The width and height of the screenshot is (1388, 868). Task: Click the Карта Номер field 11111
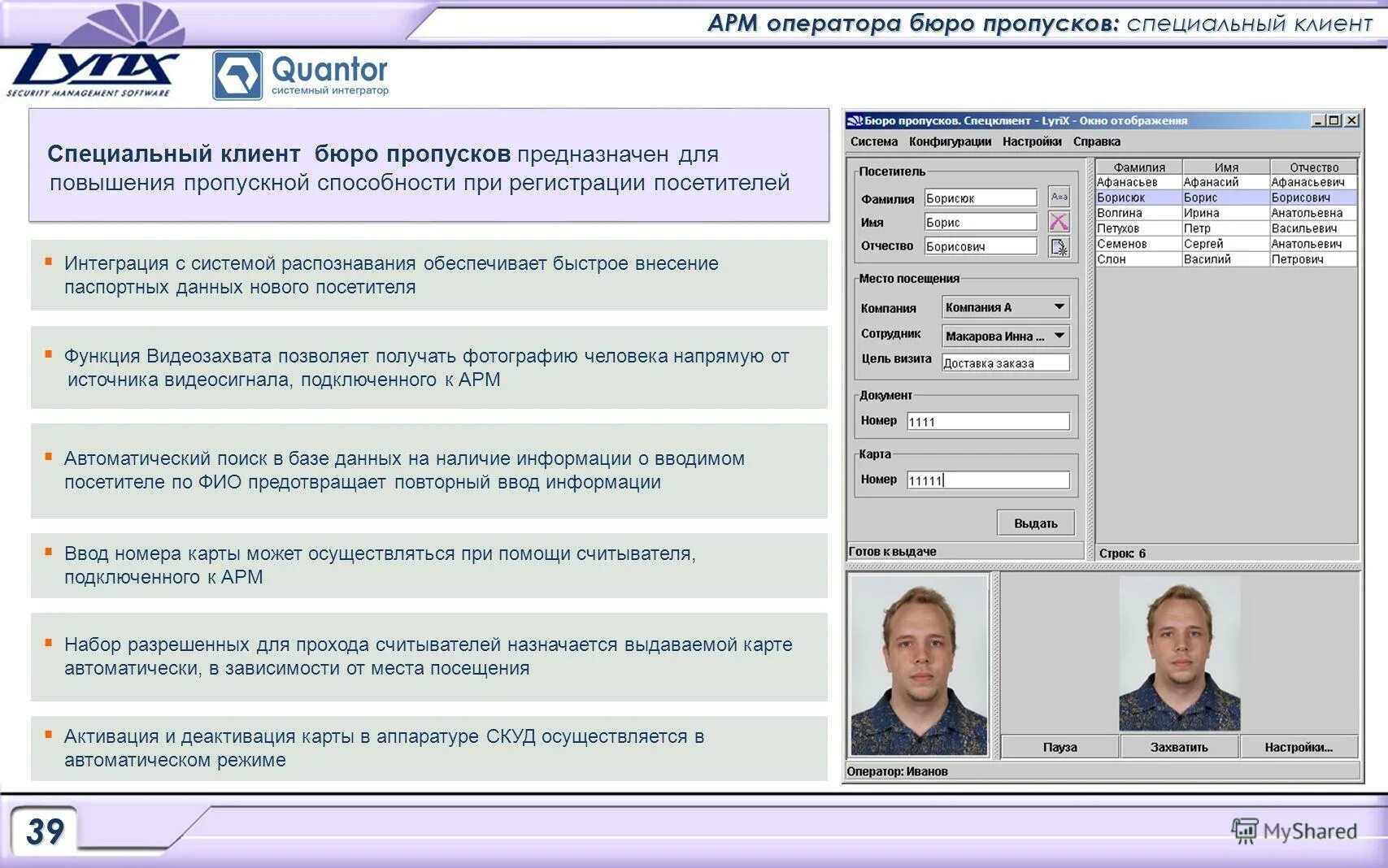(988, 480)
